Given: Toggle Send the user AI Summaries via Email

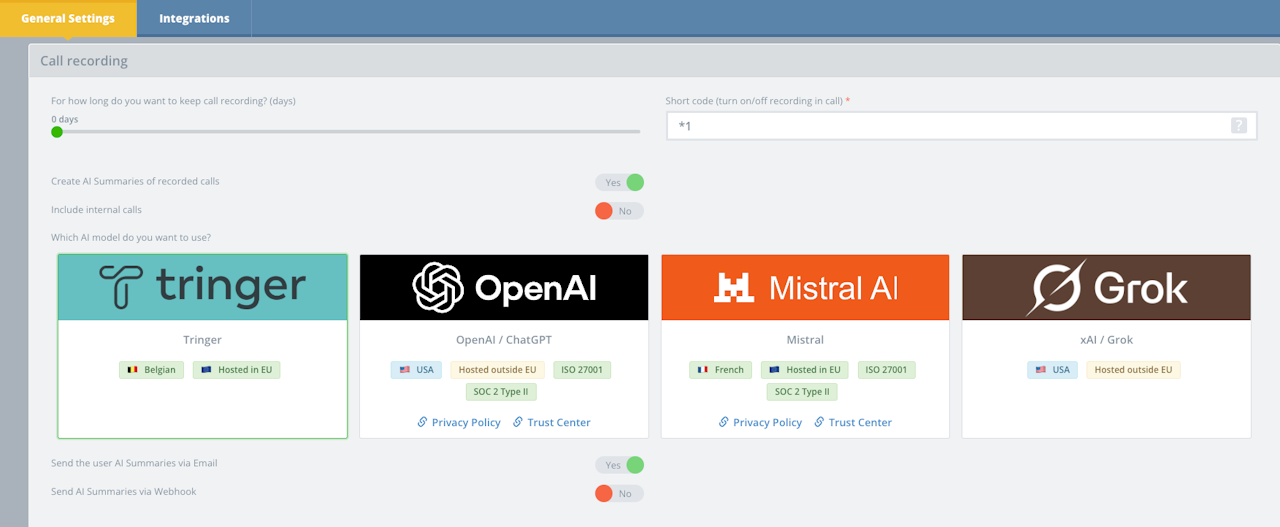Looking at the screenshot, I should click(620, 465).
